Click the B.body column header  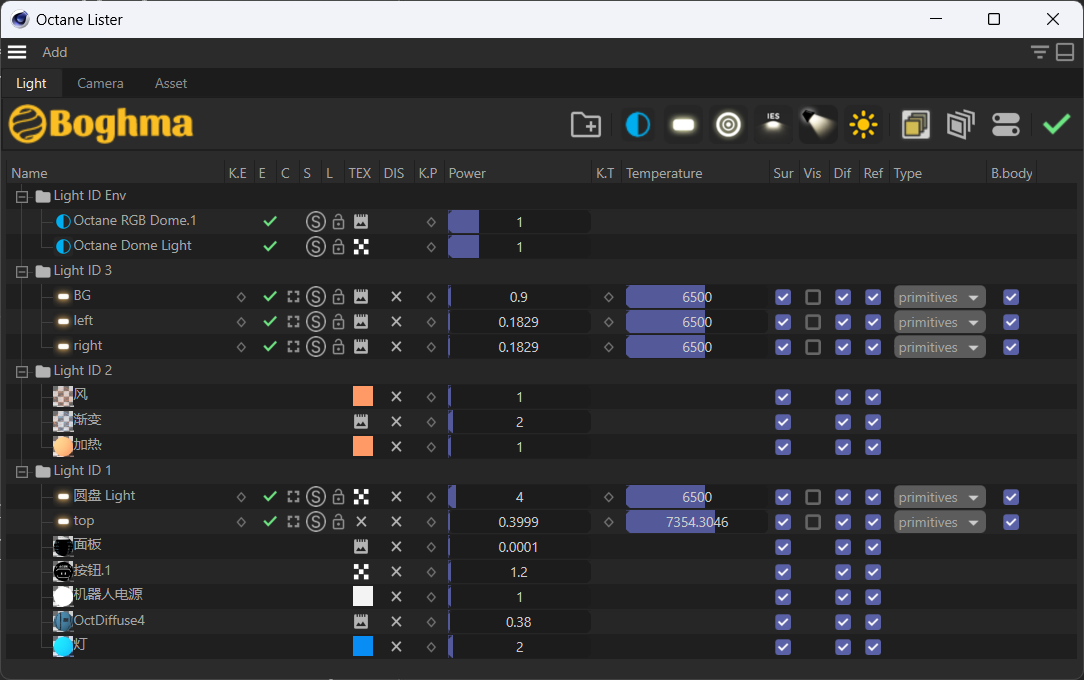coord(1011,173)
